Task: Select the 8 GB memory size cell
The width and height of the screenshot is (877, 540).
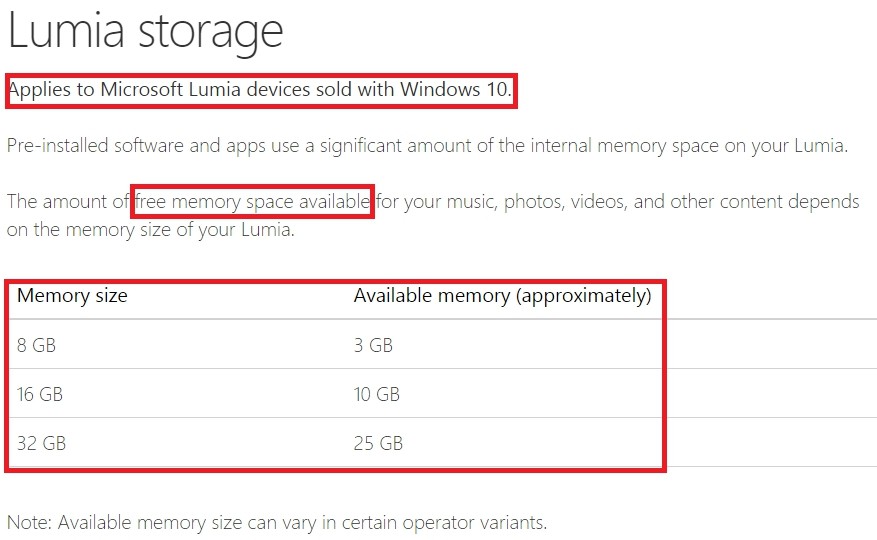Action: click(x=36, y=345)
